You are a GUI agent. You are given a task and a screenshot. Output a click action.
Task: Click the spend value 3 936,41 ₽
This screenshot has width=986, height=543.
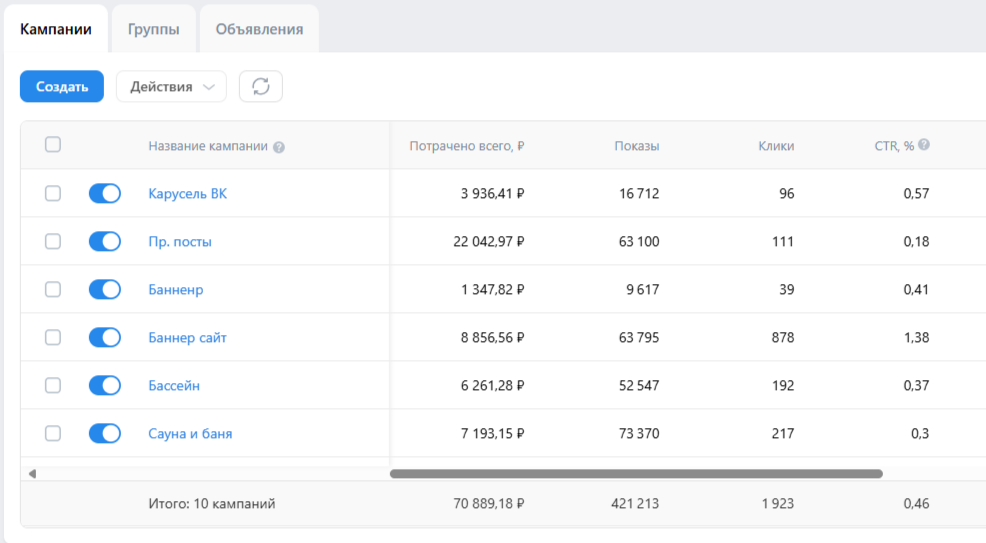point(492,194)
